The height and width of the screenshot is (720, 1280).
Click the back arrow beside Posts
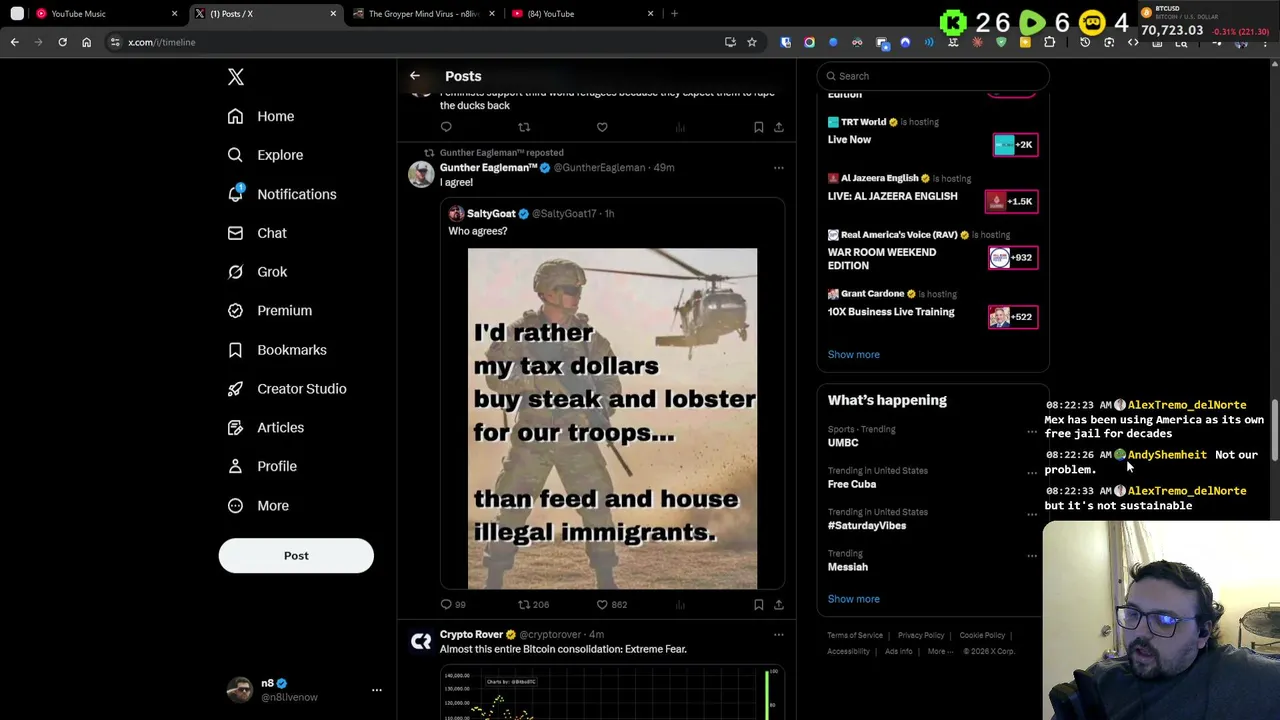pyautogui.click(x=415, y=76)
